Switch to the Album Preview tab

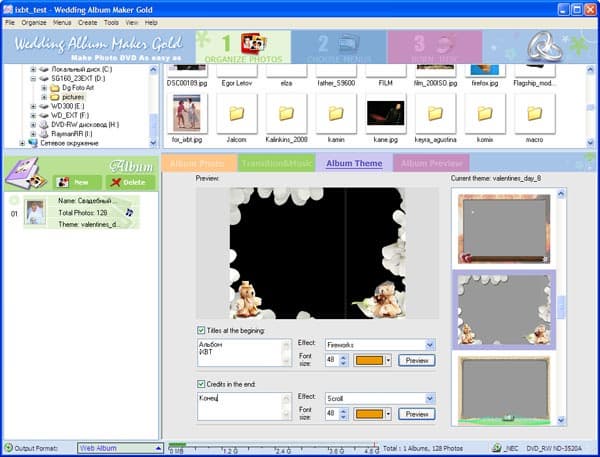coord(431,163)
